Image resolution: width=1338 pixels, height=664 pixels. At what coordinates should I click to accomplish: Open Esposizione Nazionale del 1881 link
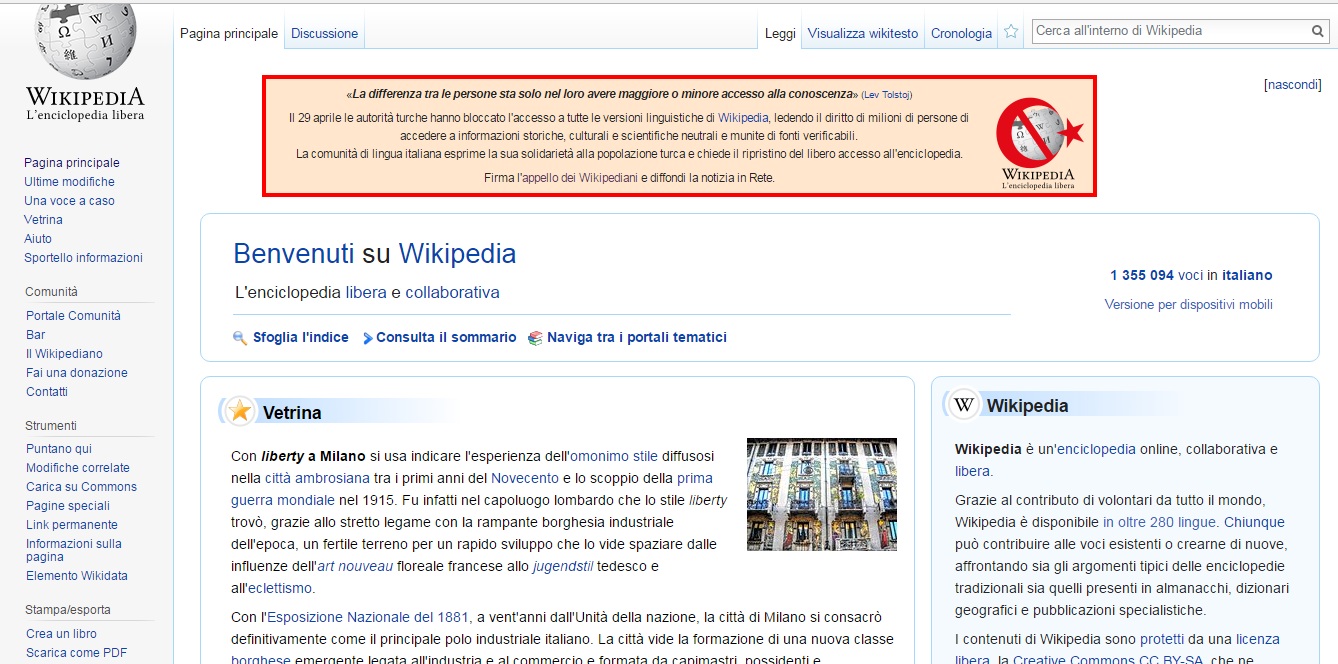pos(368,617)
